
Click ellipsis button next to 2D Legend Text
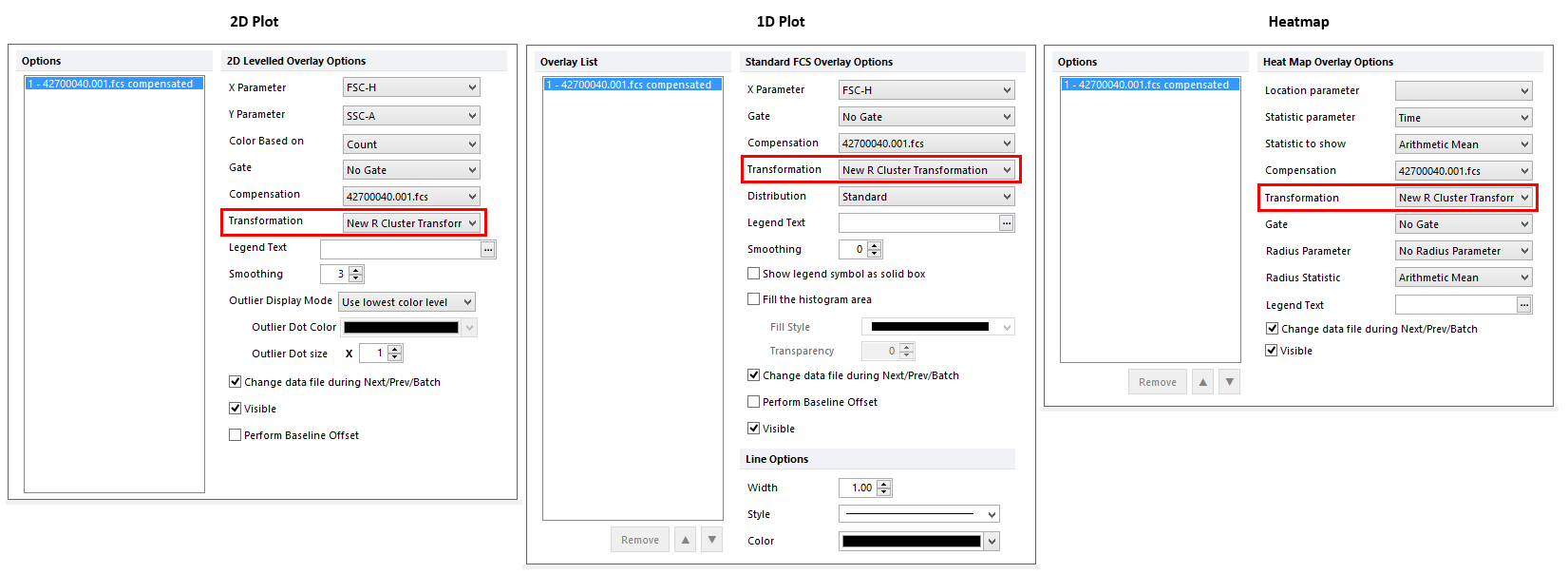click(x=488, y=249)
